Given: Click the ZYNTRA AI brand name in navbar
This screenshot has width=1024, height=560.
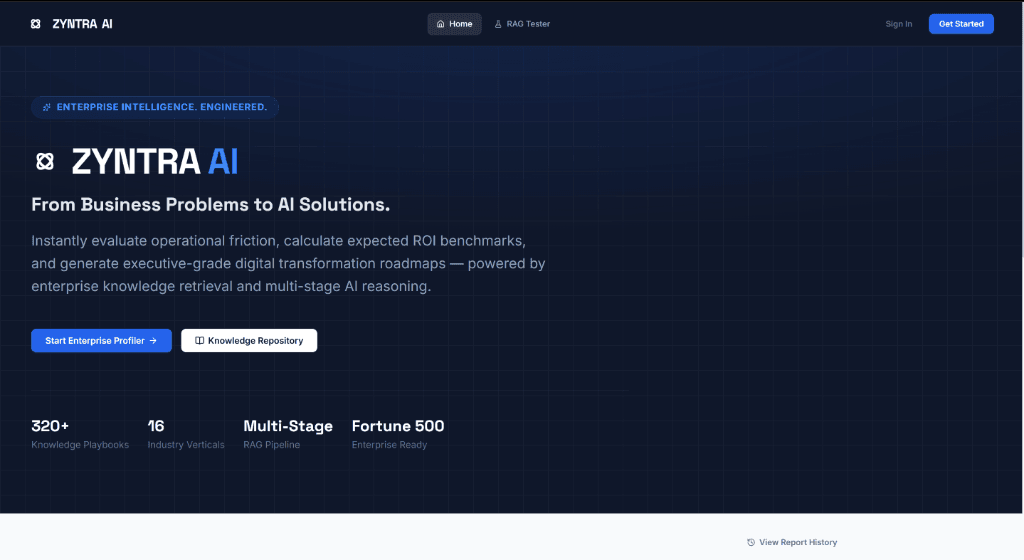Looking at the screenshot, I should [82, 24].
